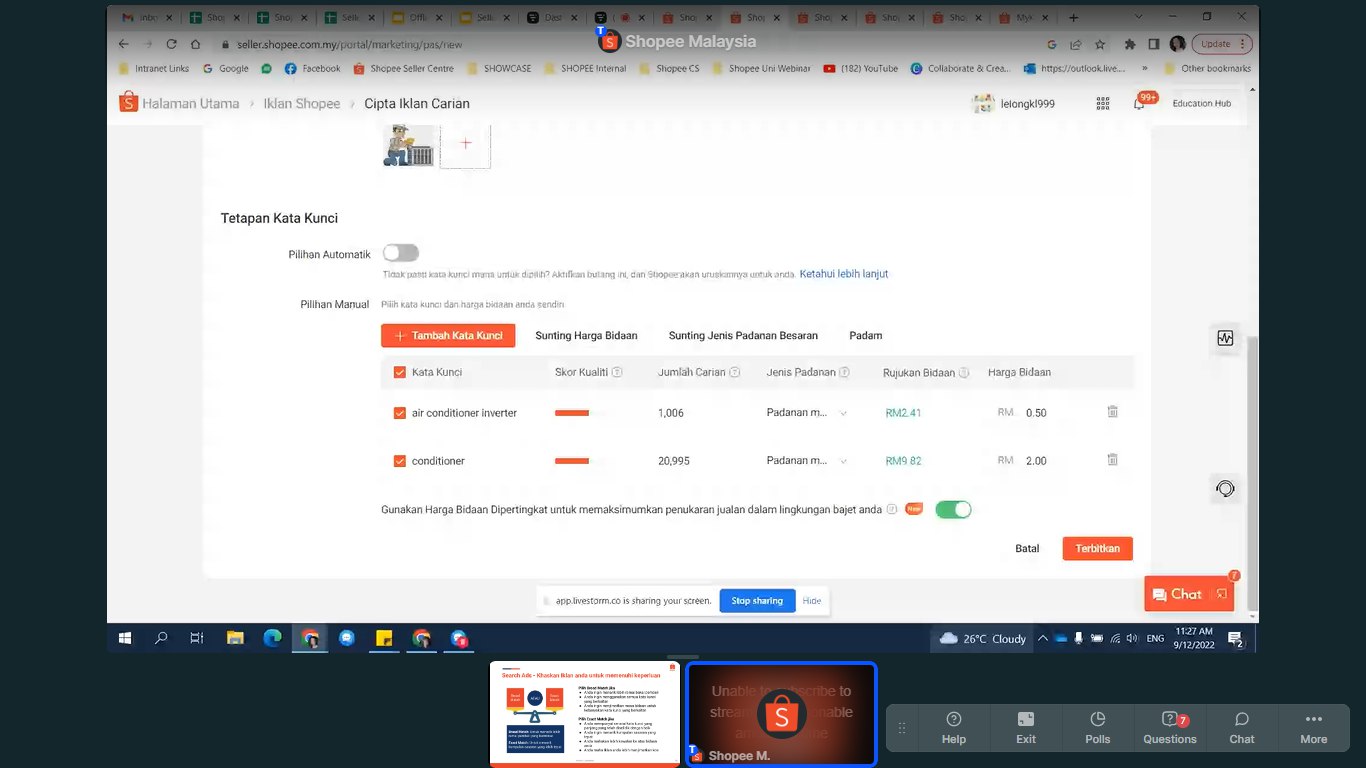The image size is (1366, 768).
Task: Open browser extensions puzzle icon
Action: tap(1130, 44)
